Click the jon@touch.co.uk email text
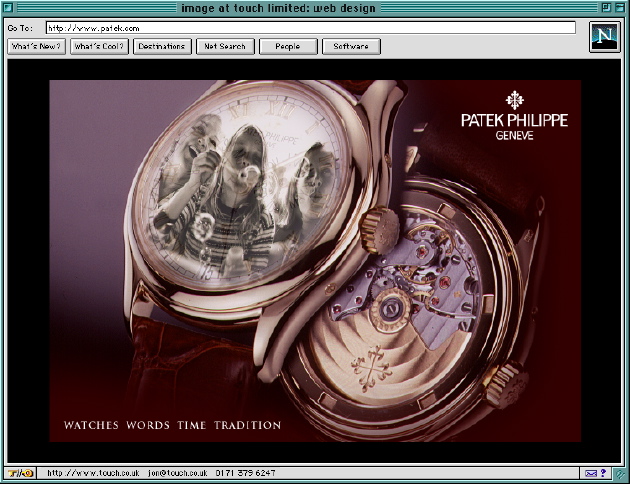The height and width of the screenshot is (484, 630). [178, 473]
